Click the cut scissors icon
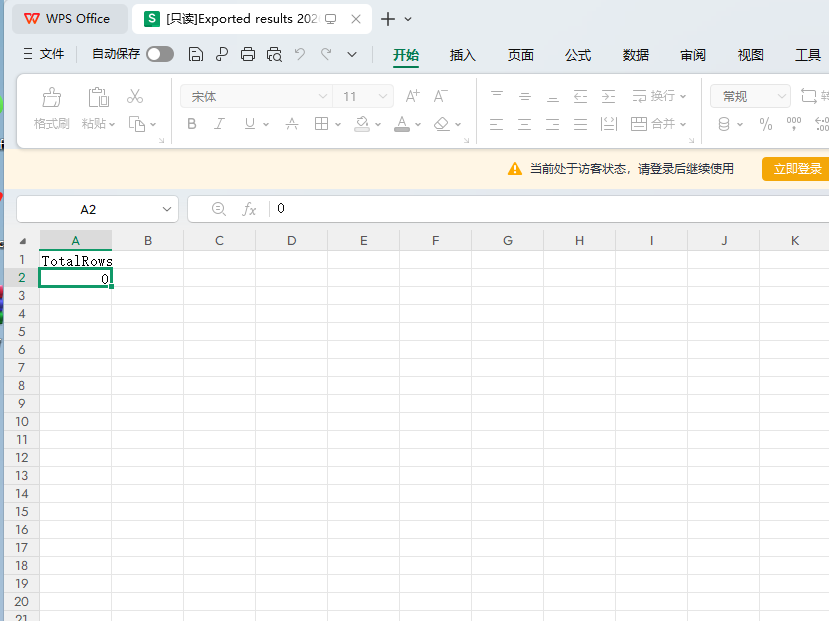Screen dimensions: 829x621 click(x=135, y=96)
